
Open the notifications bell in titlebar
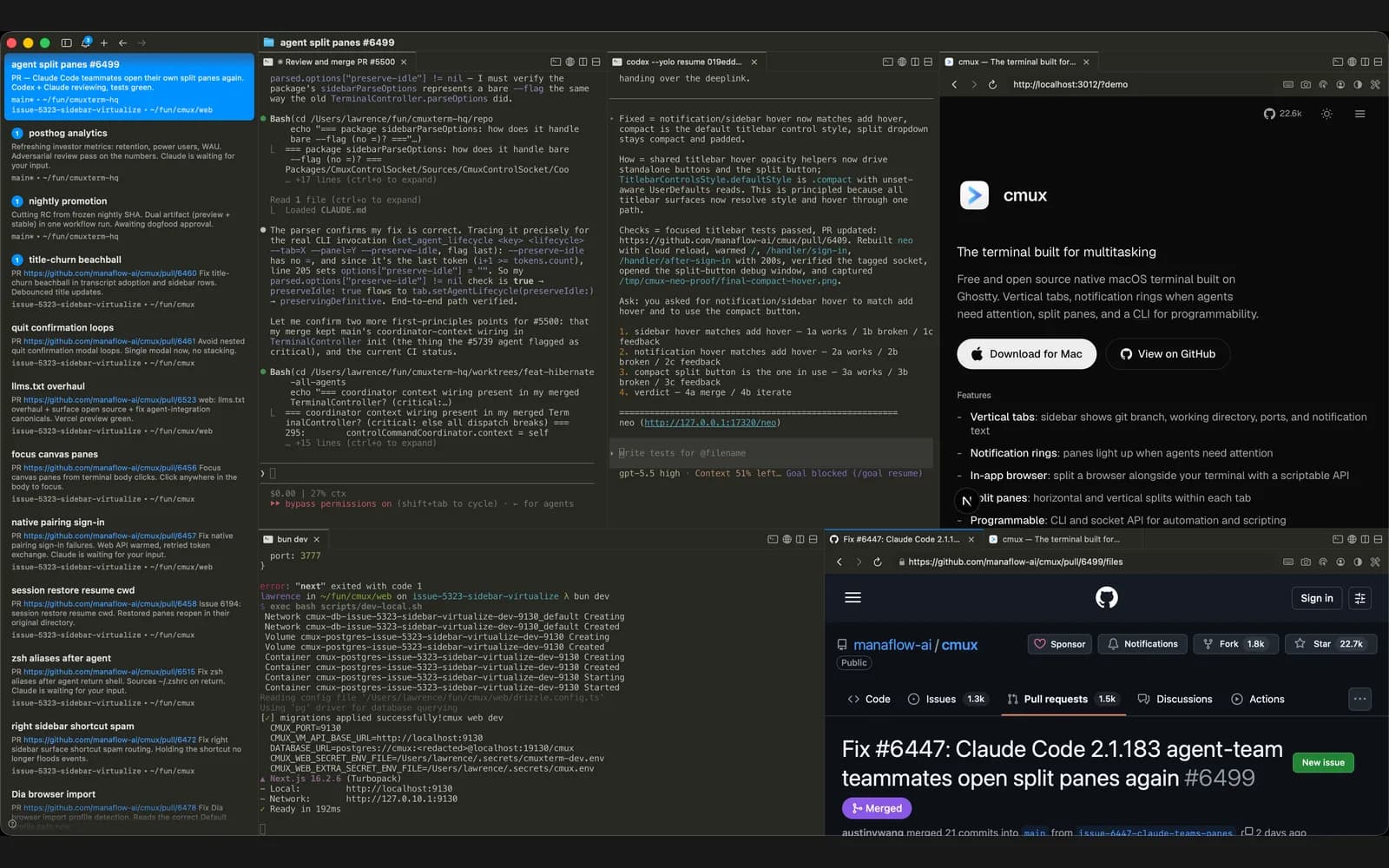(x=86, y=43)
